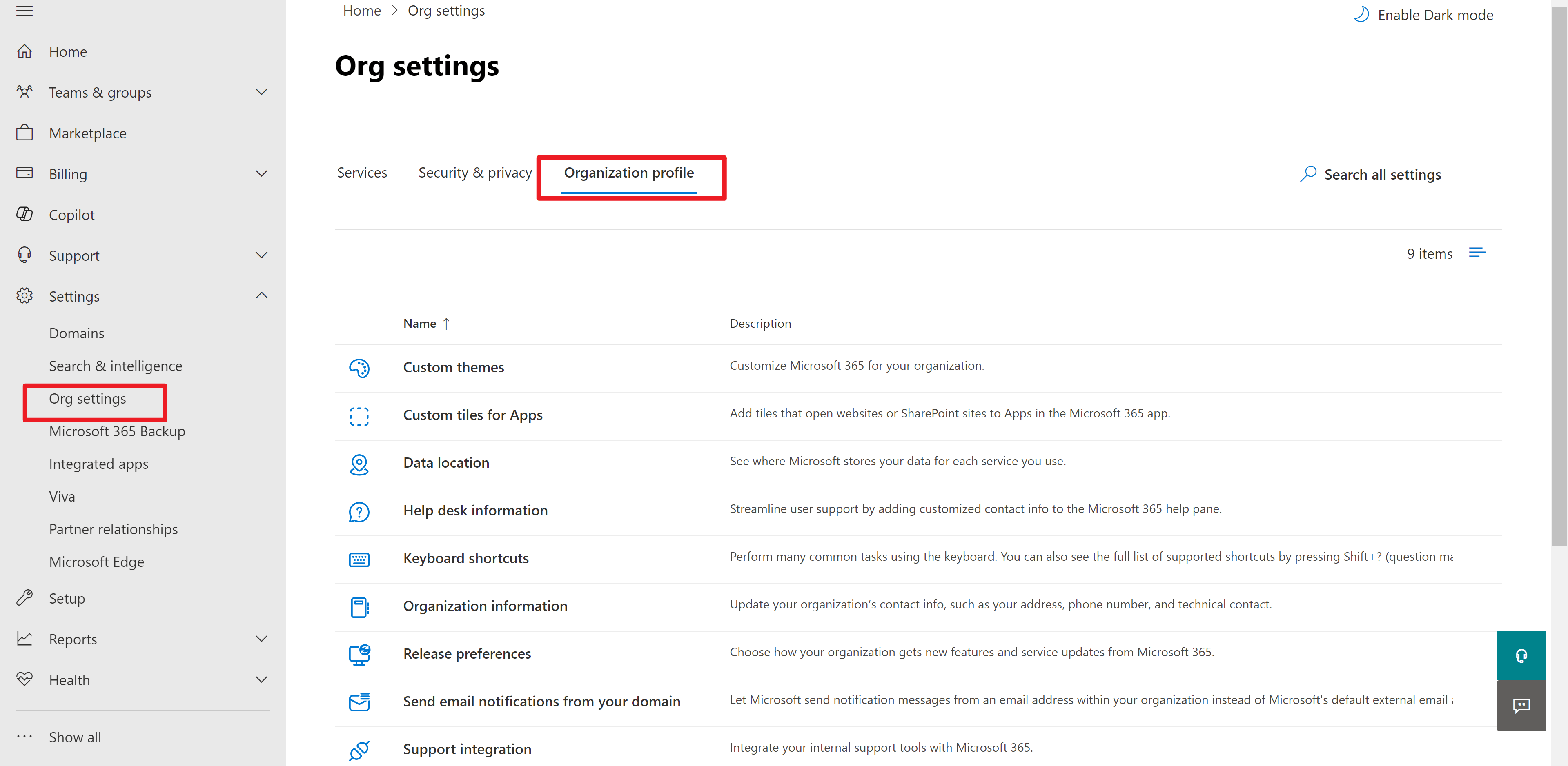Screen dimensions: 1568x766
Task: Click the Home house icon in sidebar
Action: point(24,51)
